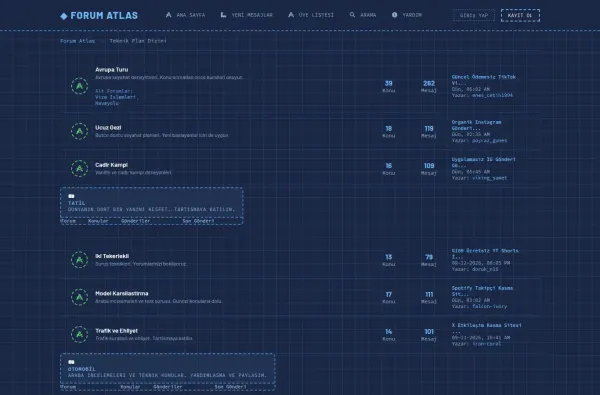Viewport: 600px width, 395px height.
Task: Click the Avrupa Turu forum status icon
Action: click(x=80, y=86)
